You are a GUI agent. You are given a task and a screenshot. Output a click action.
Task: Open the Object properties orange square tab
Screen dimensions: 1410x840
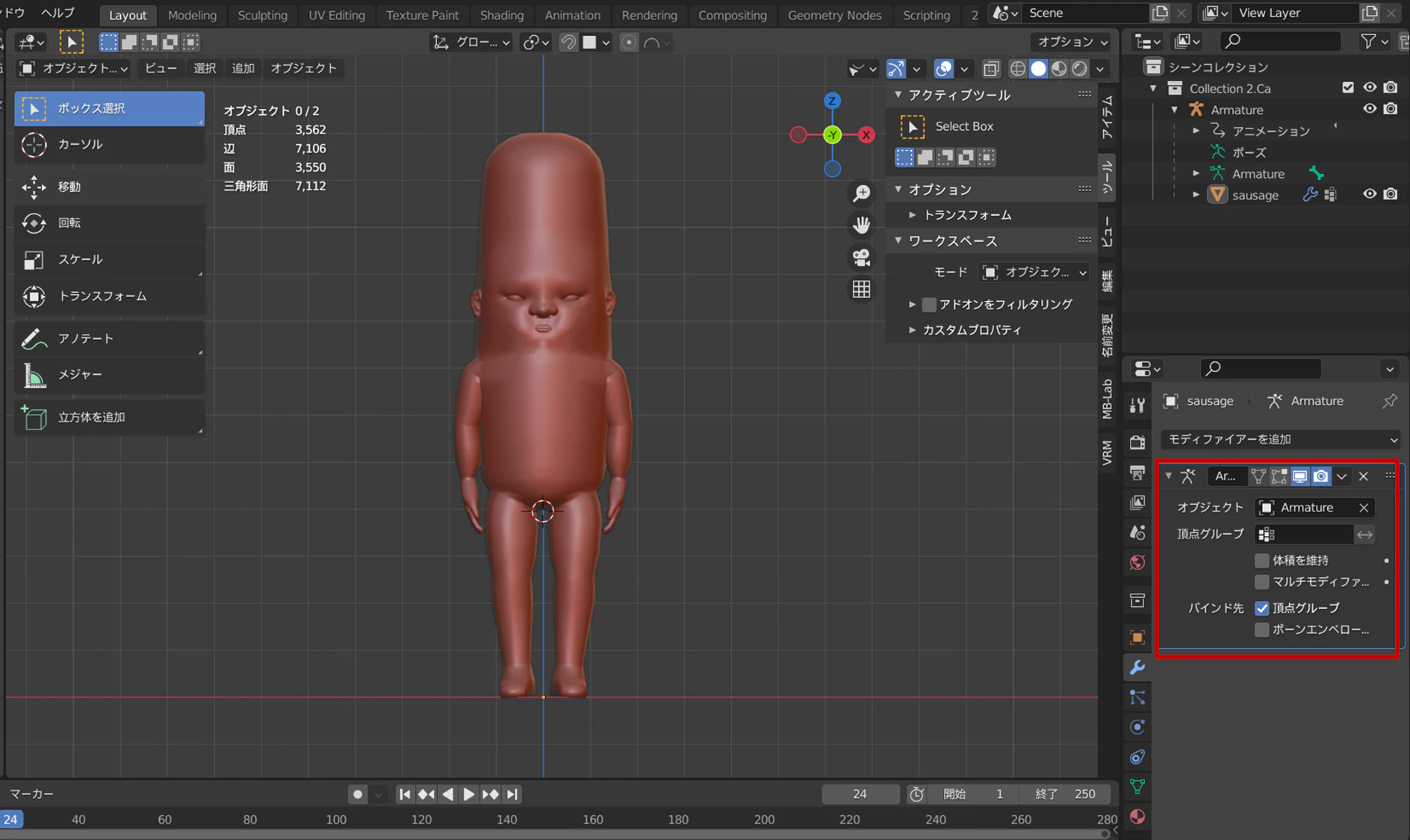click(x=1137, y=637)
